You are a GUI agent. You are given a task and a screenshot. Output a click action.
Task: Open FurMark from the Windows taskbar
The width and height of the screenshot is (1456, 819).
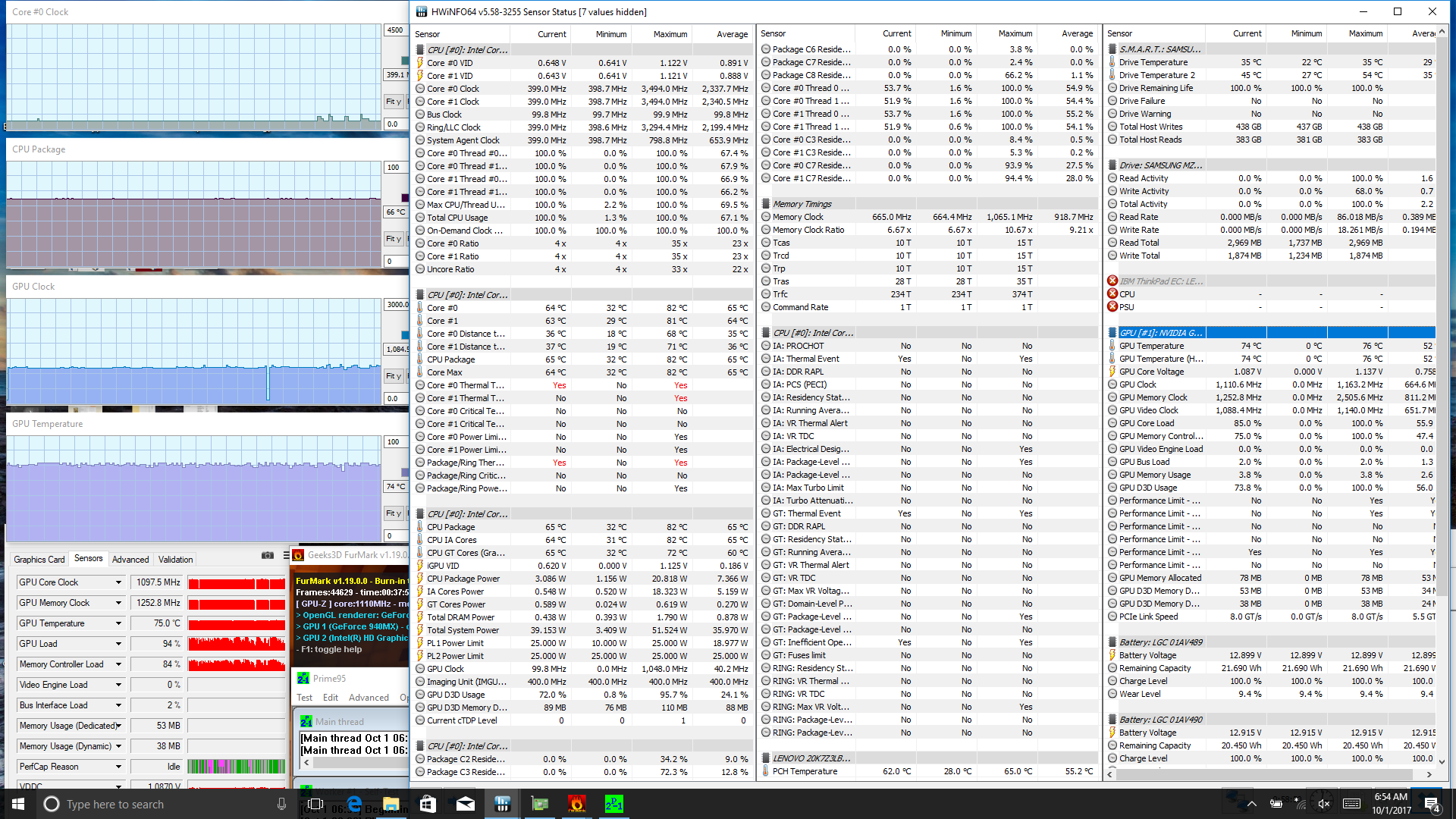coord(576,804)
